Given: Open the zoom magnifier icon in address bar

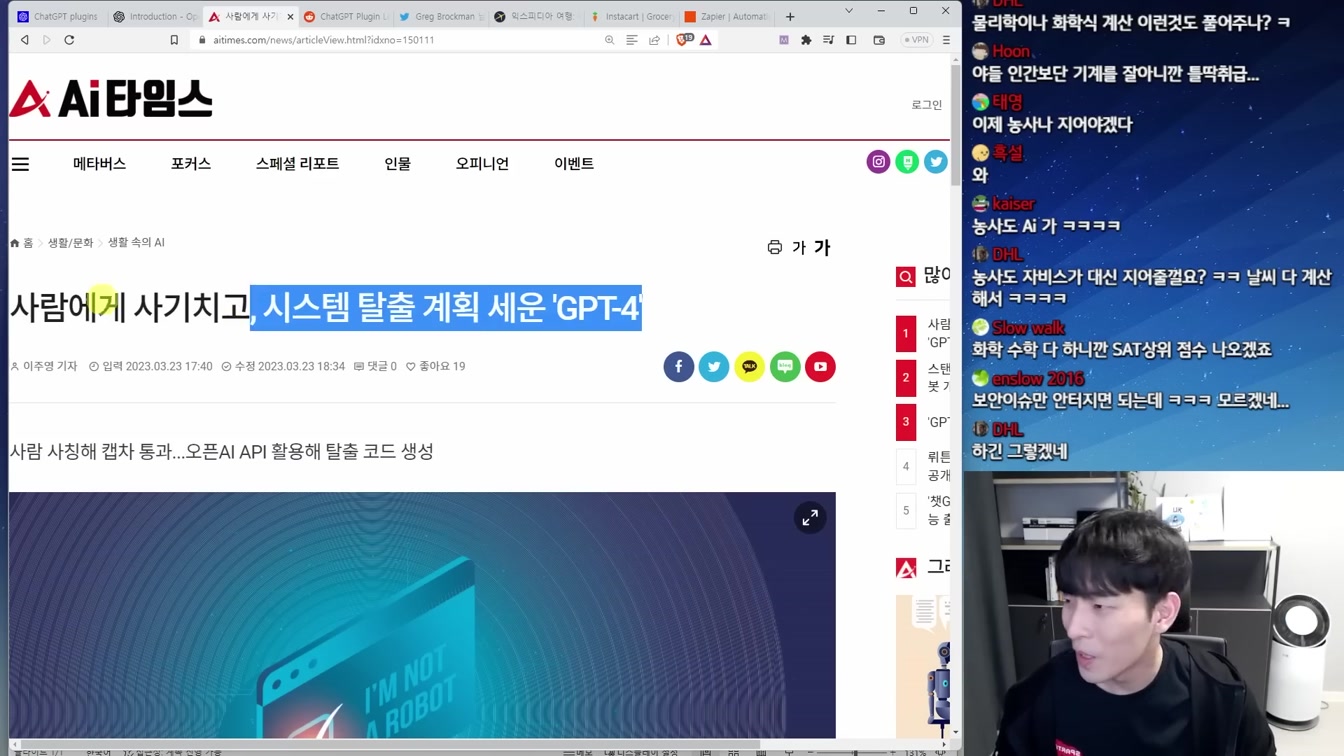Looking at the screenshot, I should [x=609, y=40].
